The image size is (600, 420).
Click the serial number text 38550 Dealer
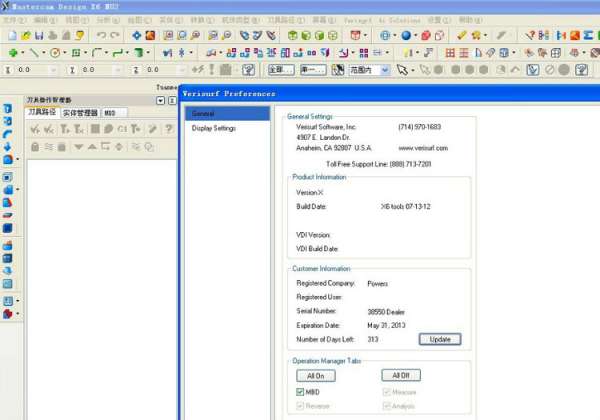[x=386, y=312]
